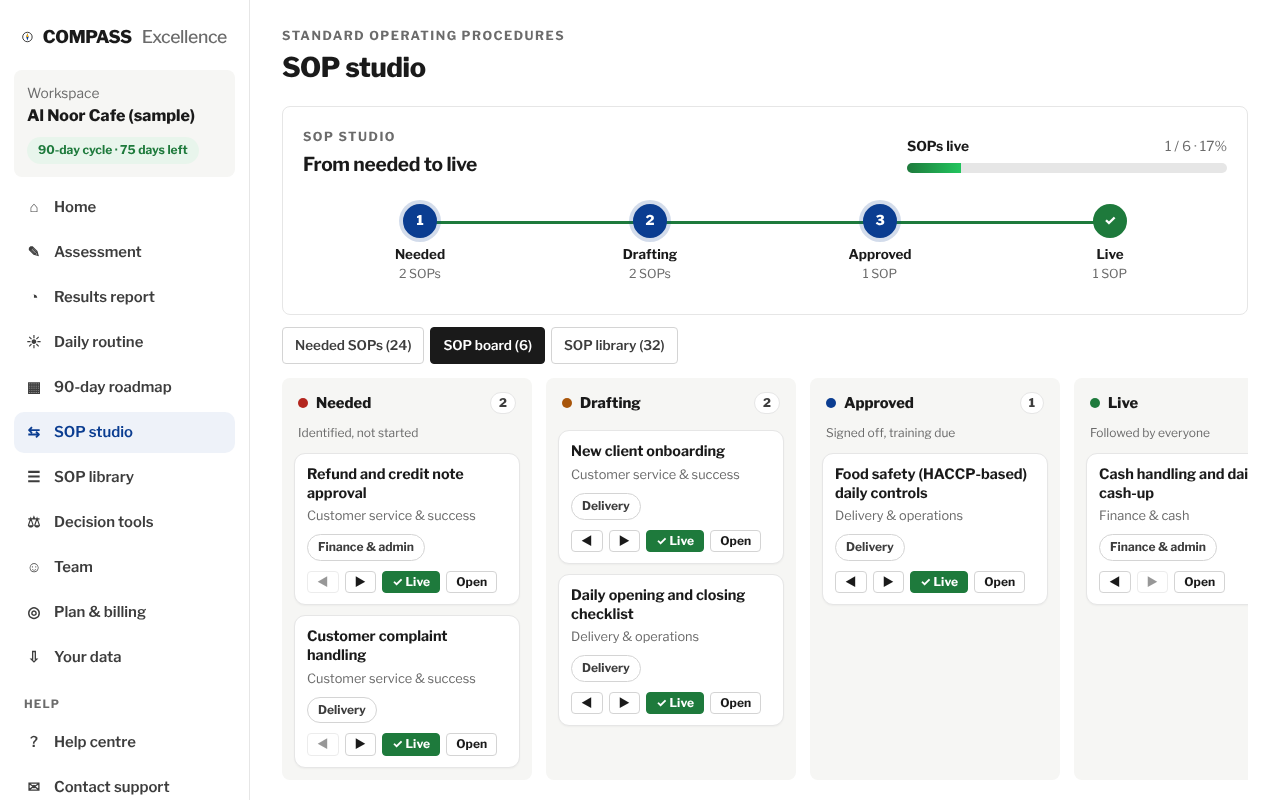1280x800 pixels.
Task: Click the Help centre question mark icon
Action: tap(34, 742)
